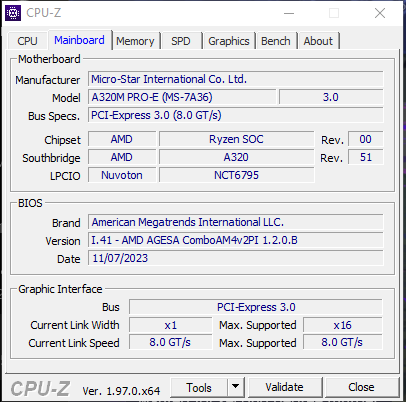Click the LPCIO Nuvoton field
Screen dimensions: 406x402
pyautogui.click(x=122, y=175)
